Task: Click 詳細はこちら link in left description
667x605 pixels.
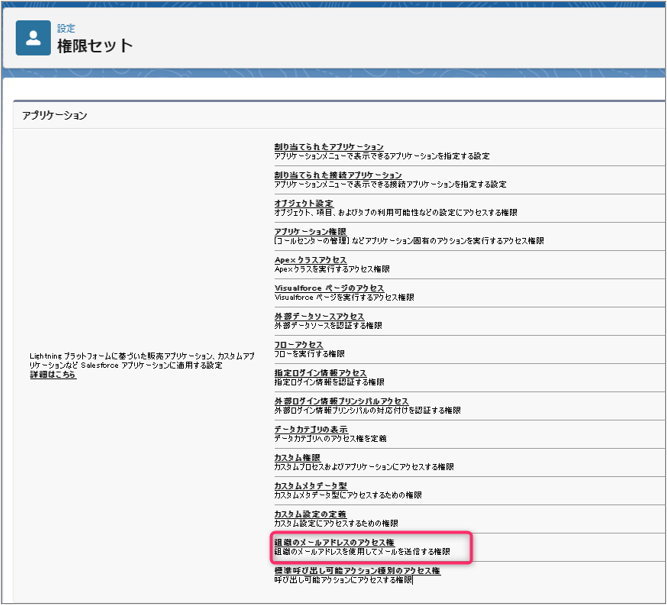Action: coord(52,375)
